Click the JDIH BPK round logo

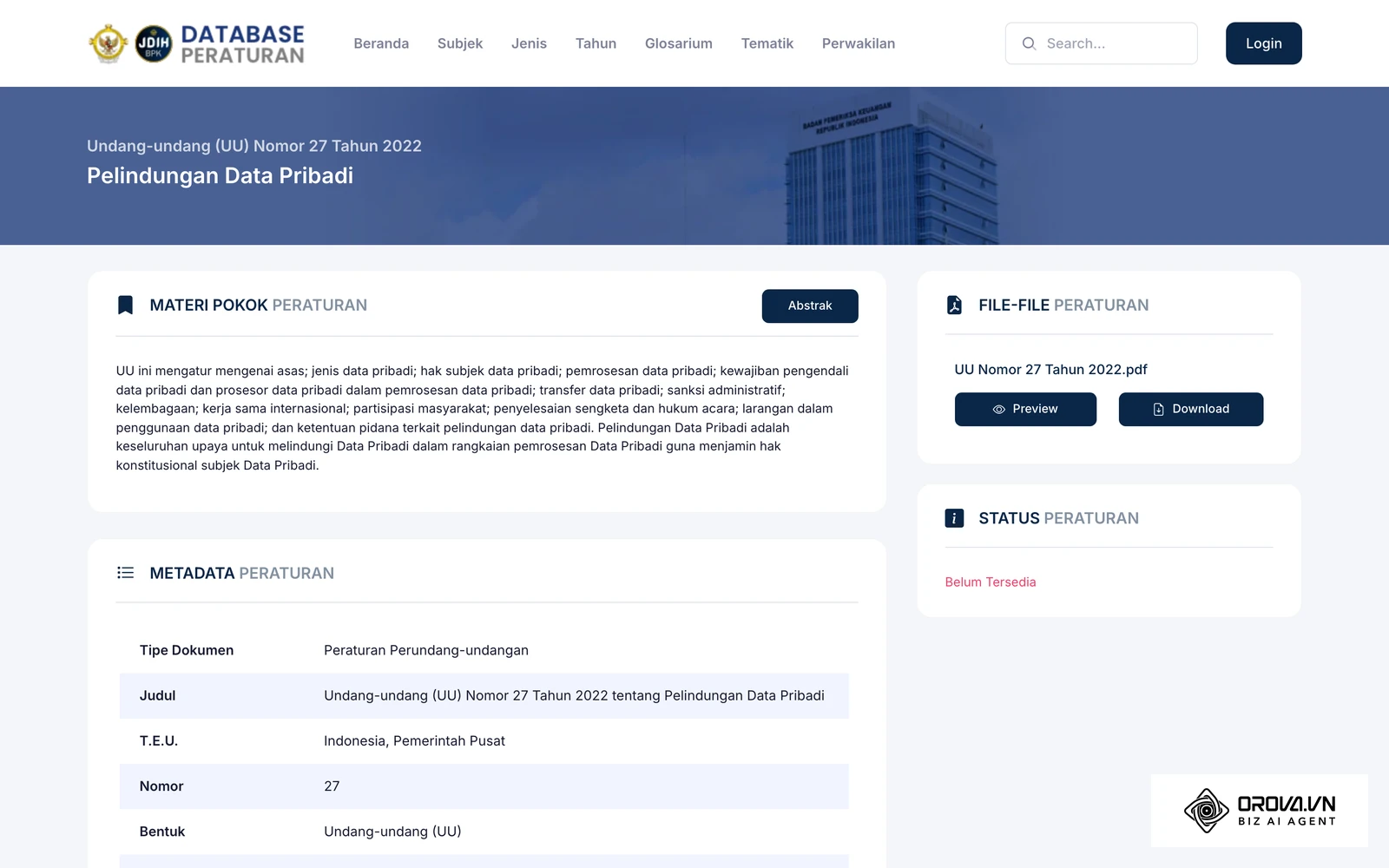154,43
